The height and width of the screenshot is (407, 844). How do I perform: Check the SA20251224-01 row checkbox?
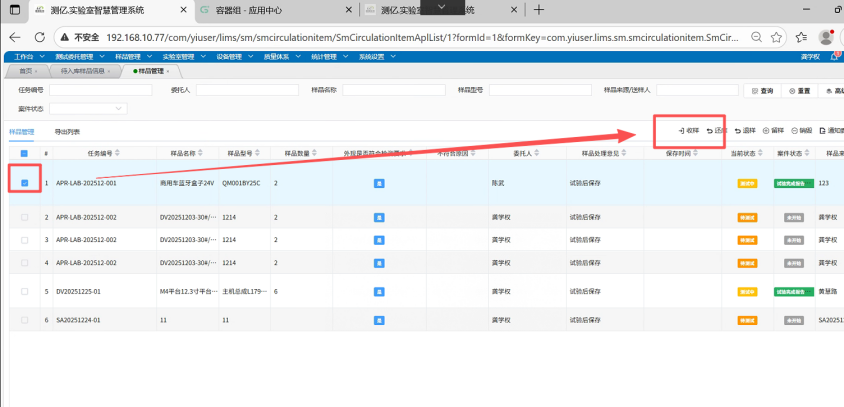[24, 320]
